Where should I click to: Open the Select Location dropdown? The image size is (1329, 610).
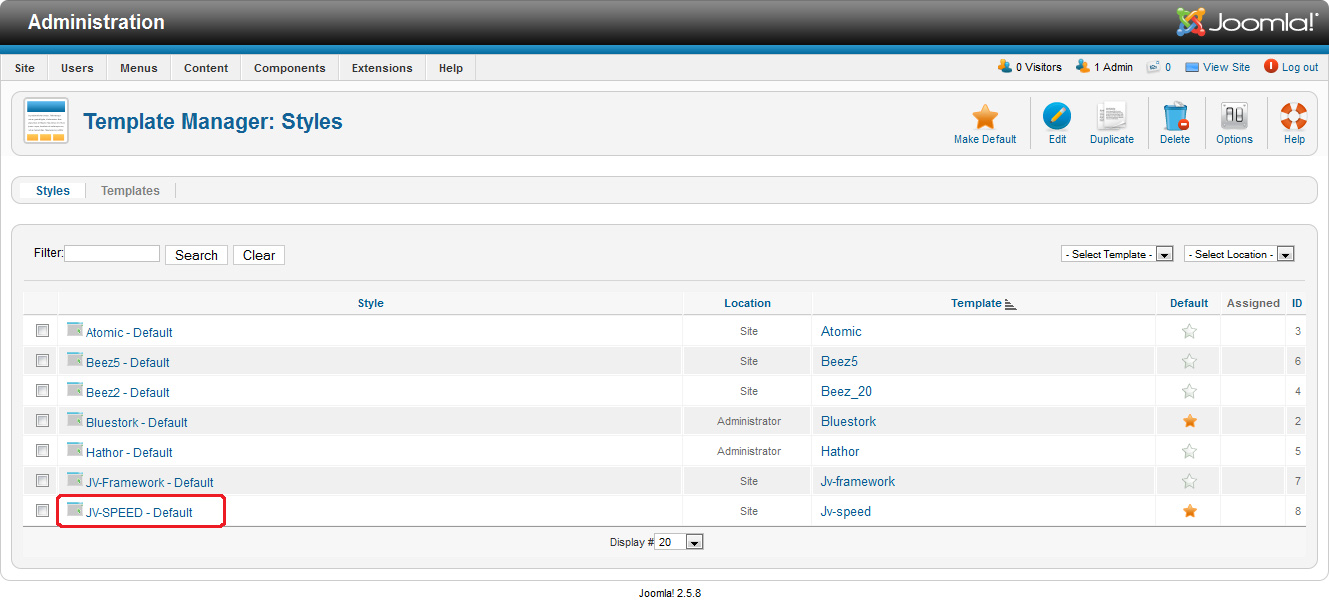tap(1239, 254)
